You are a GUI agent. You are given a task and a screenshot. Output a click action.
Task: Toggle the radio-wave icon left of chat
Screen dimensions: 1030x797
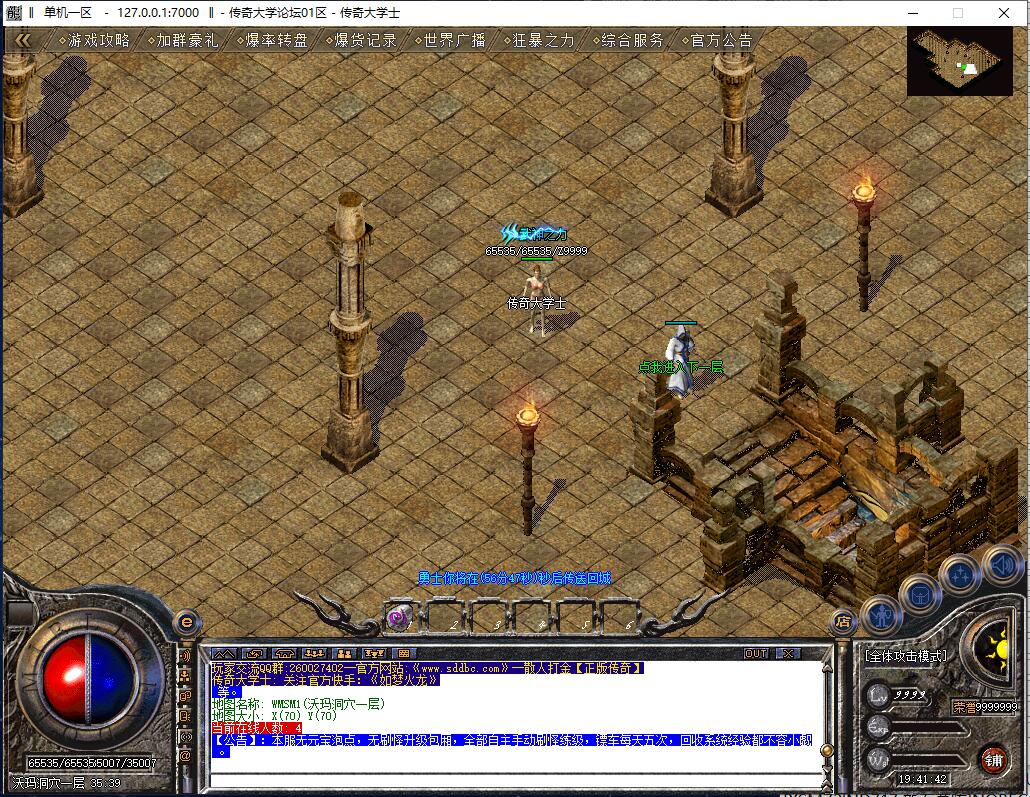[186, 737]
